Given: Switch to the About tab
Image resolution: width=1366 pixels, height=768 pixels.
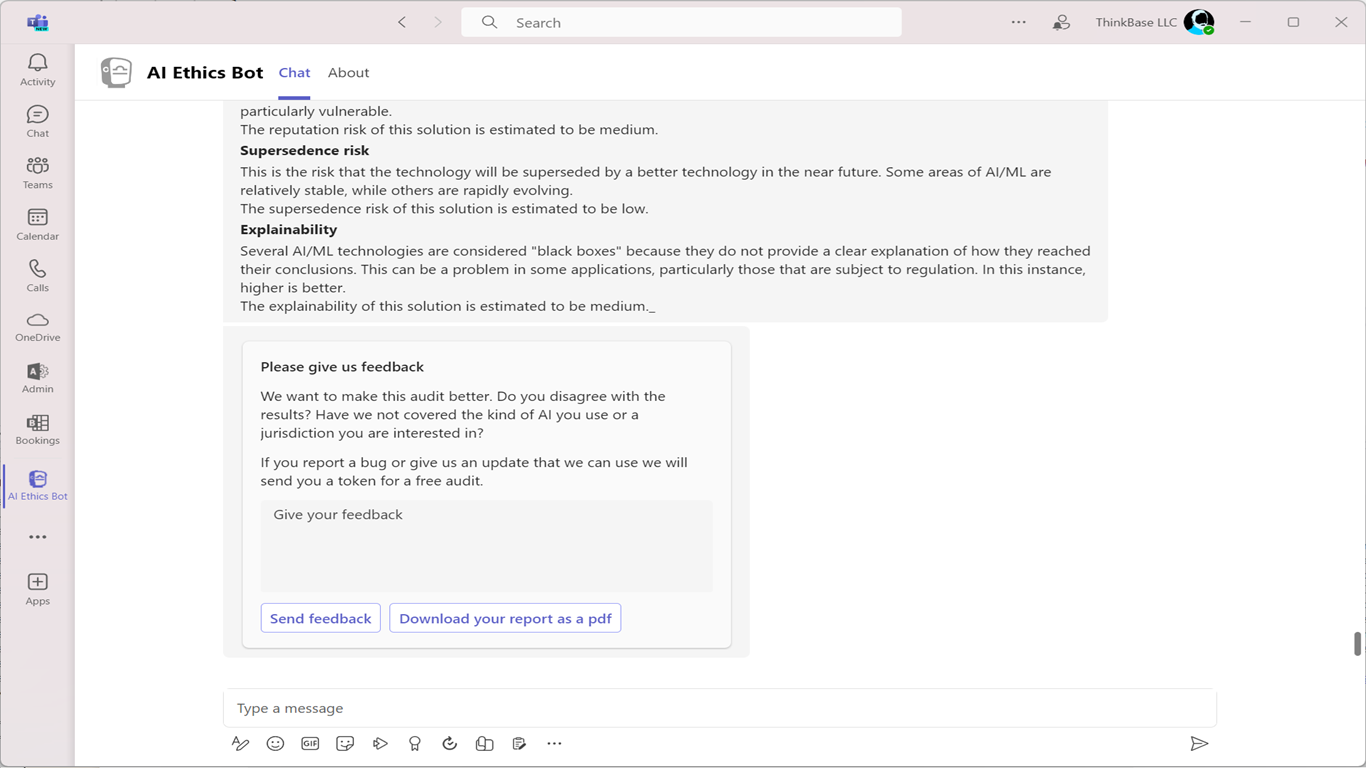Looking at the screenshot, I should 348,72.
